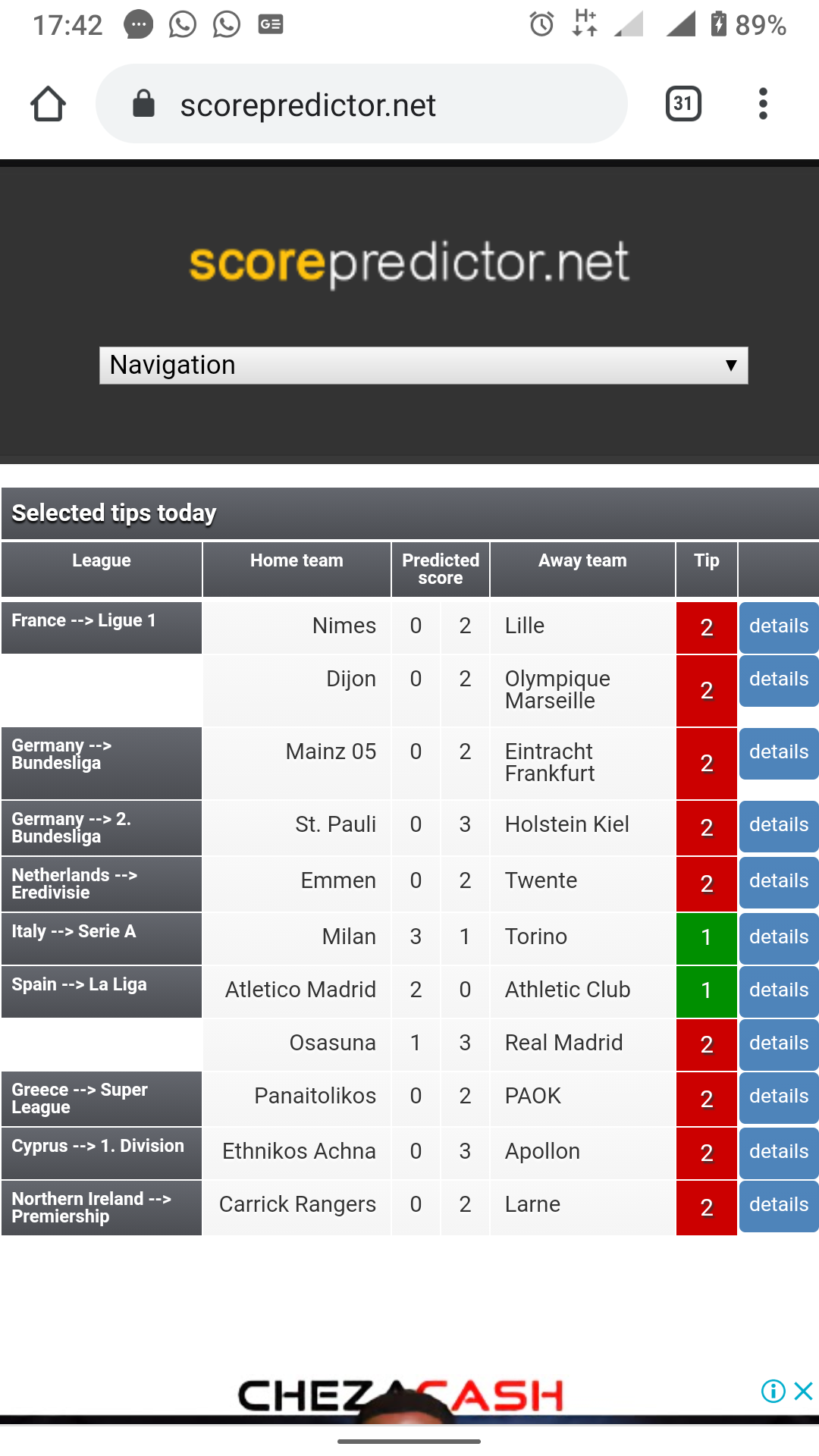The width and height of the screenshot is (819, 1456).
Task: Open the Cyprus 1. Division league
Action: pos(98,1147)
